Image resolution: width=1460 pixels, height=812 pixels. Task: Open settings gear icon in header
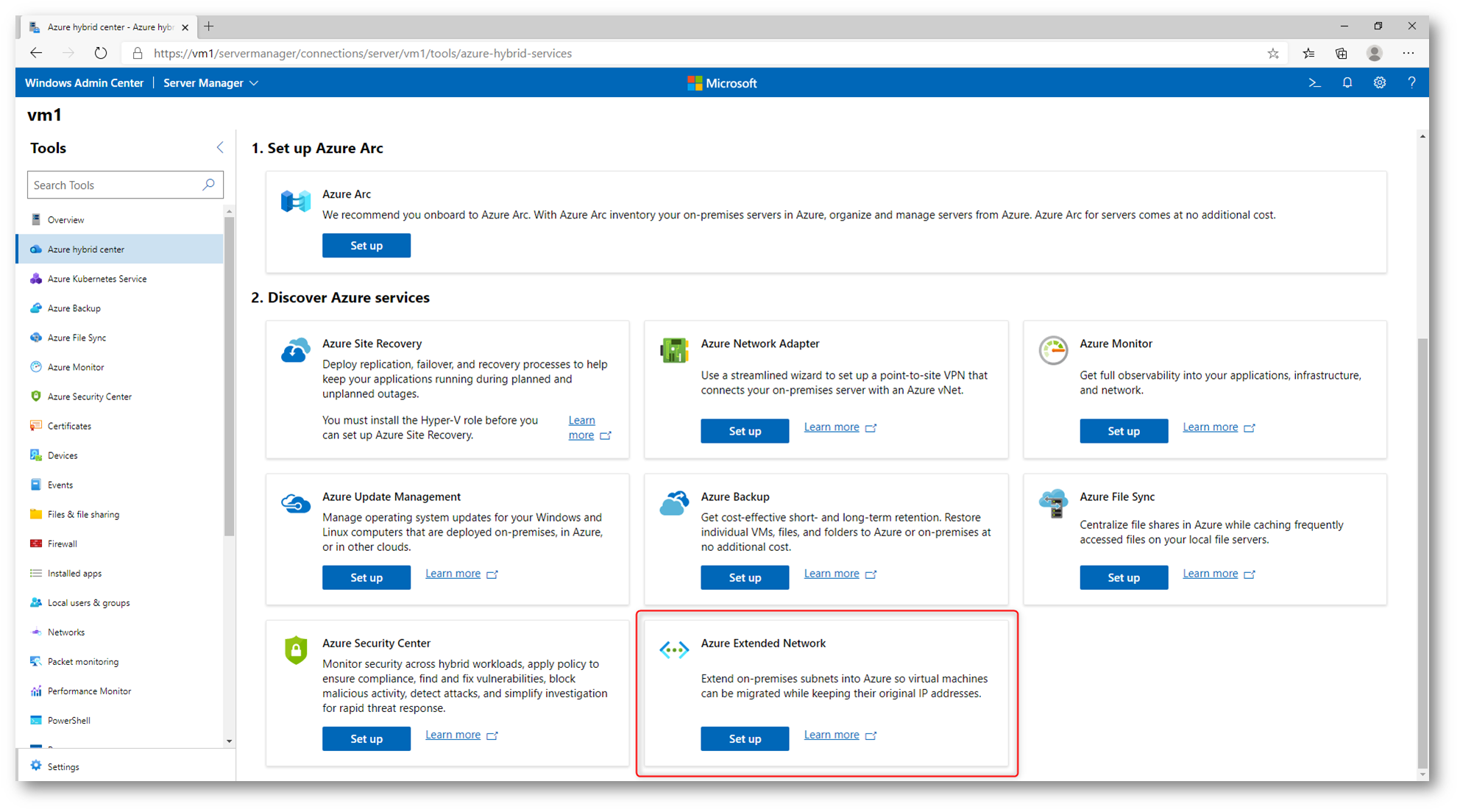[1379, 83]
